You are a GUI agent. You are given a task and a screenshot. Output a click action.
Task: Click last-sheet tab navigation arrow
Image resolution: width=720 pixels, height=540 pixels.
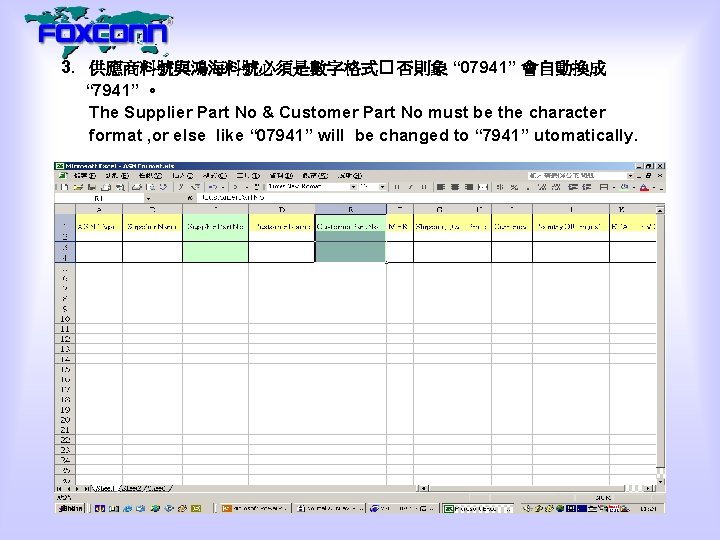(x=85, y=489)
